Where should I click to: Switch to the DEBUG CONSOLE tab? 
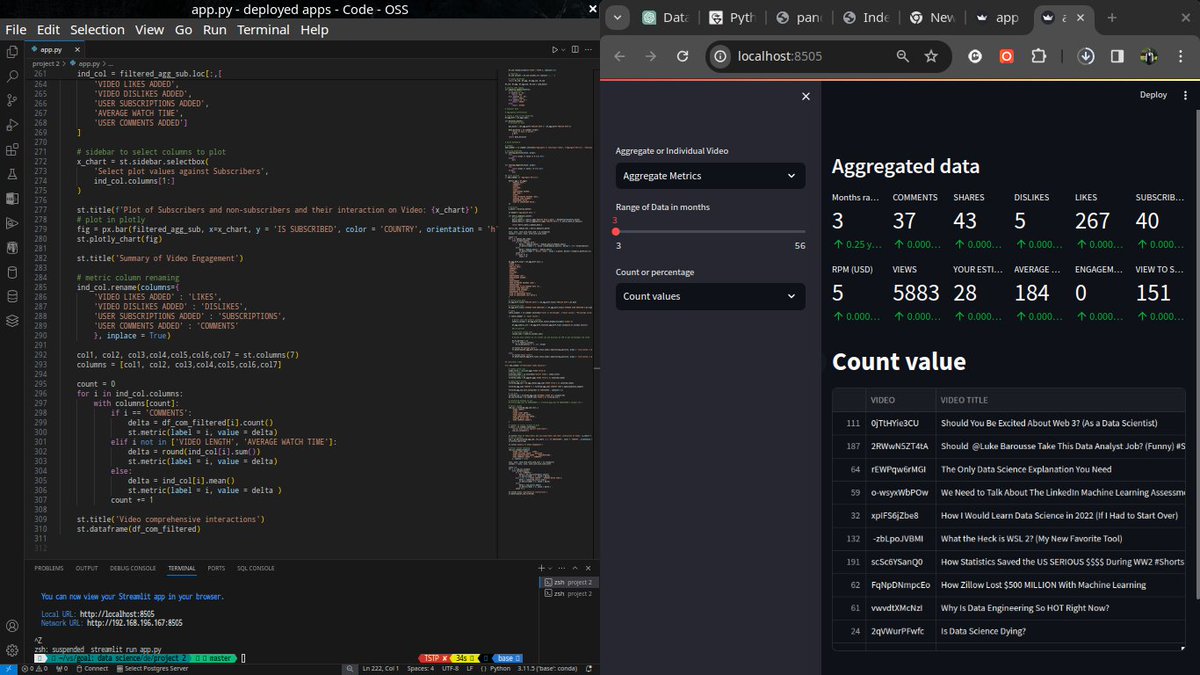pos(133,568)
